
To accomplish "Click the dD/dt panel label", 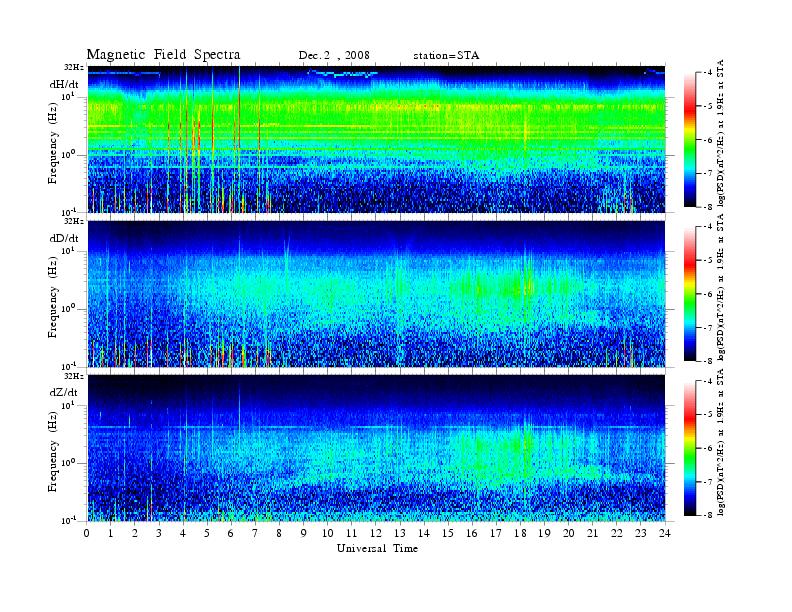I will click(x=64, y=238).
